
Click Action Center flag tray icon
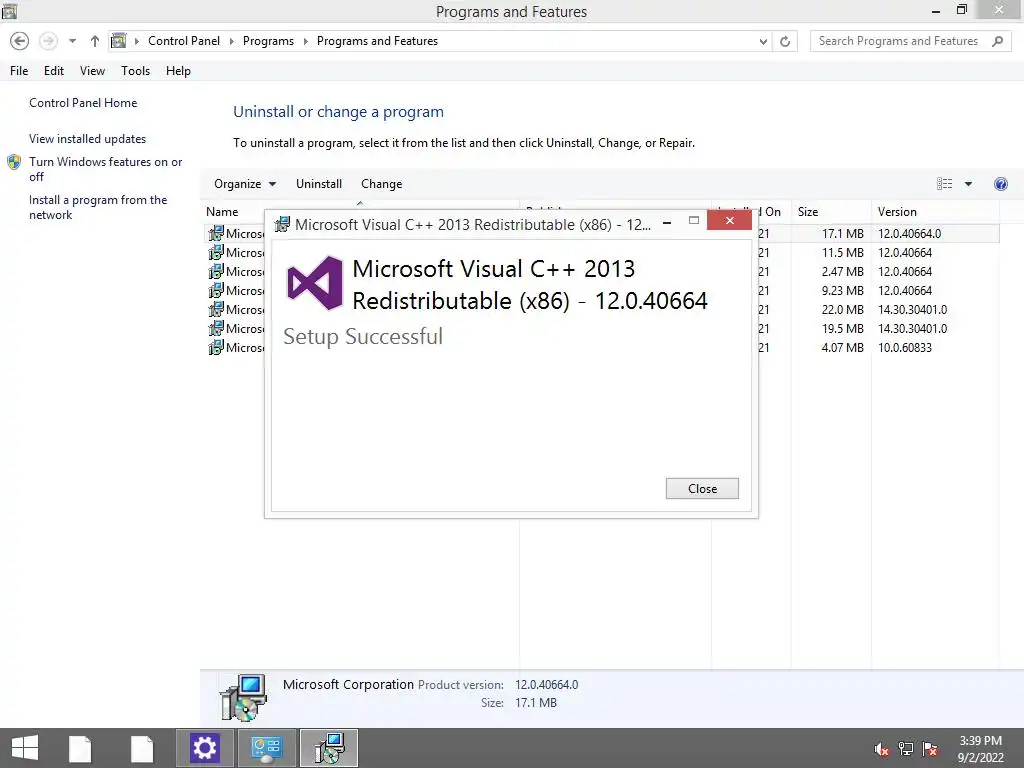[x=930, y=749]
